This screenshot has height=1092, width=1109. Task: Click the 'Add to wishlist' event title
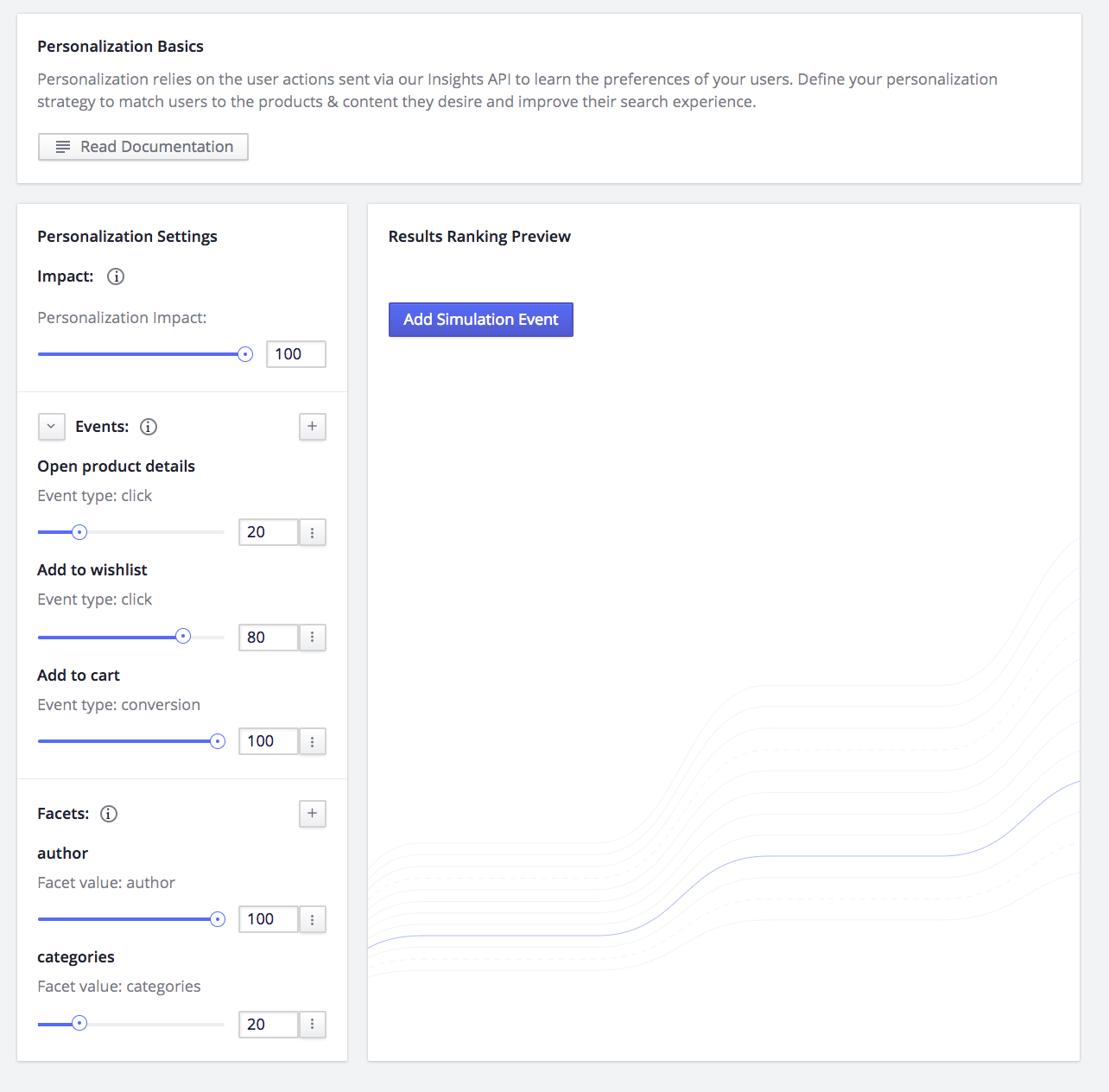(x=92, y=570)
